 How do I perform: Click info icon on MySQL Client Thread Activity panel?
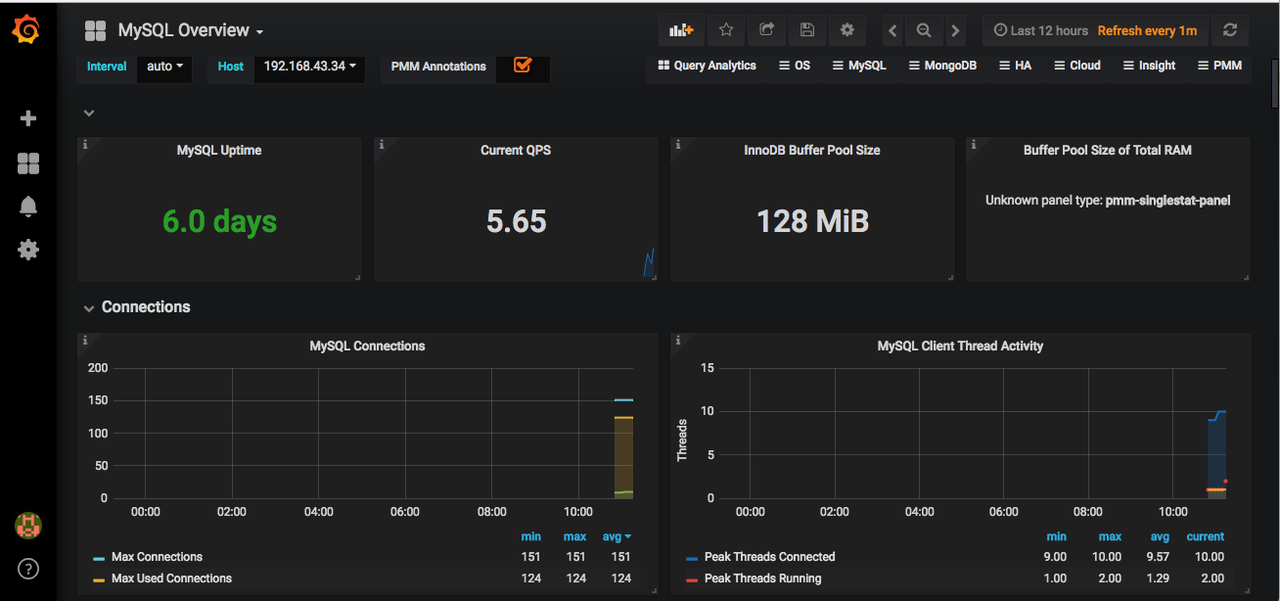pyautogui.click(x=678, y=340)
